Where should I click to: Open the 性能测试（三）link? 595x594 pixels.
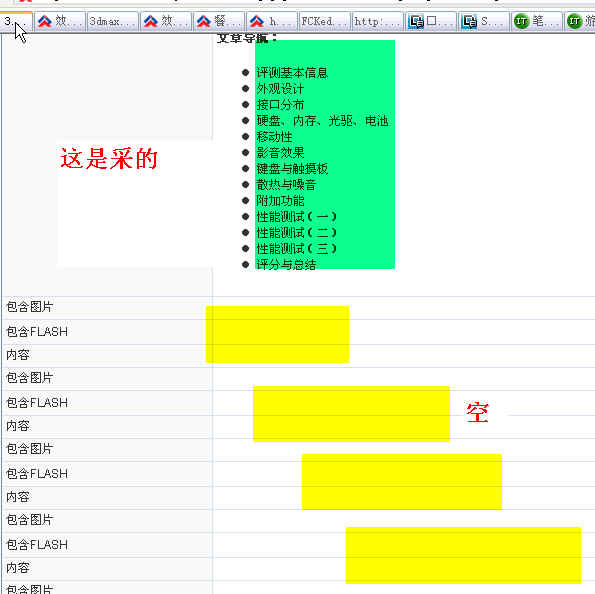coord(296,249)
